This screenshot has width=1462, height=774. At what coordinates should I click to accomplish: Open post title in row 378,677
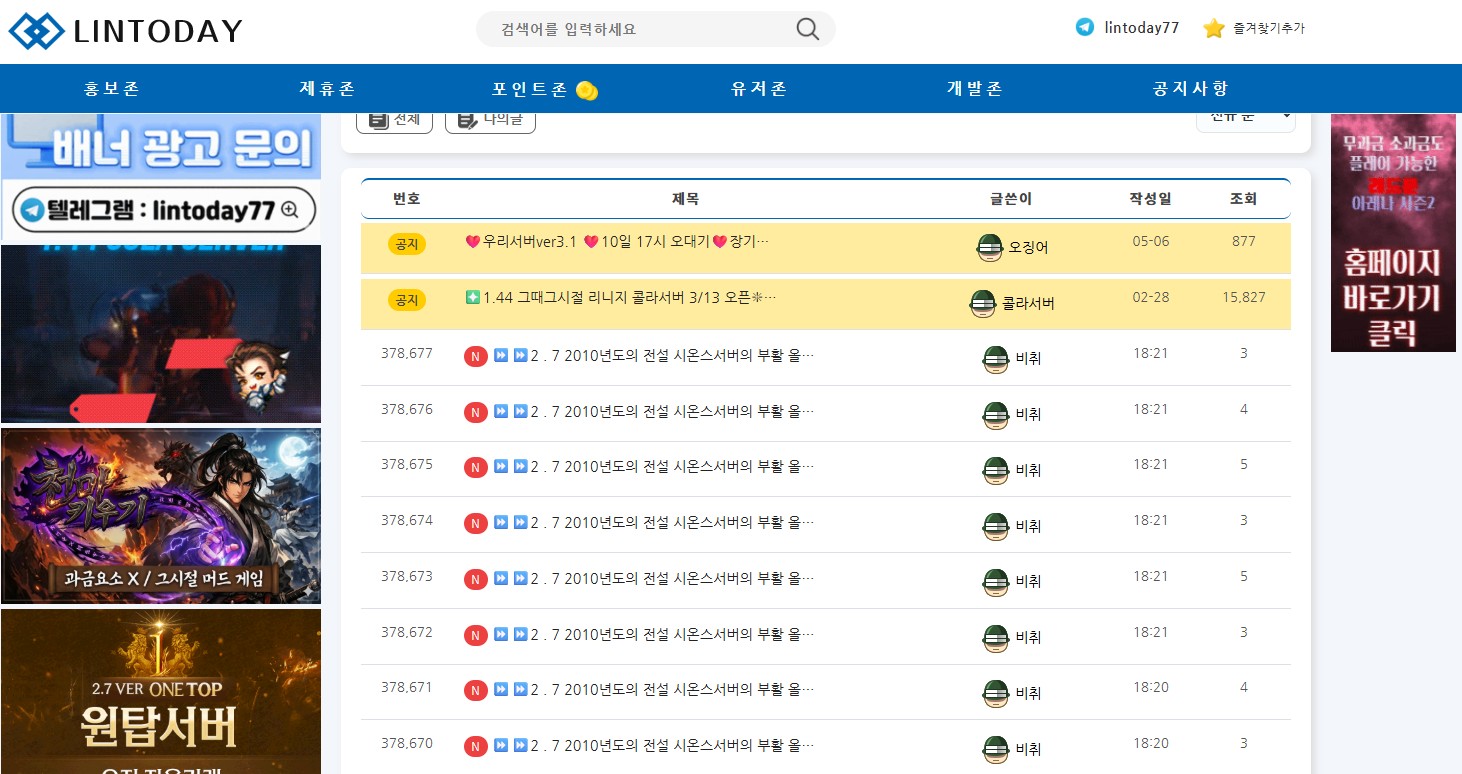654,355
